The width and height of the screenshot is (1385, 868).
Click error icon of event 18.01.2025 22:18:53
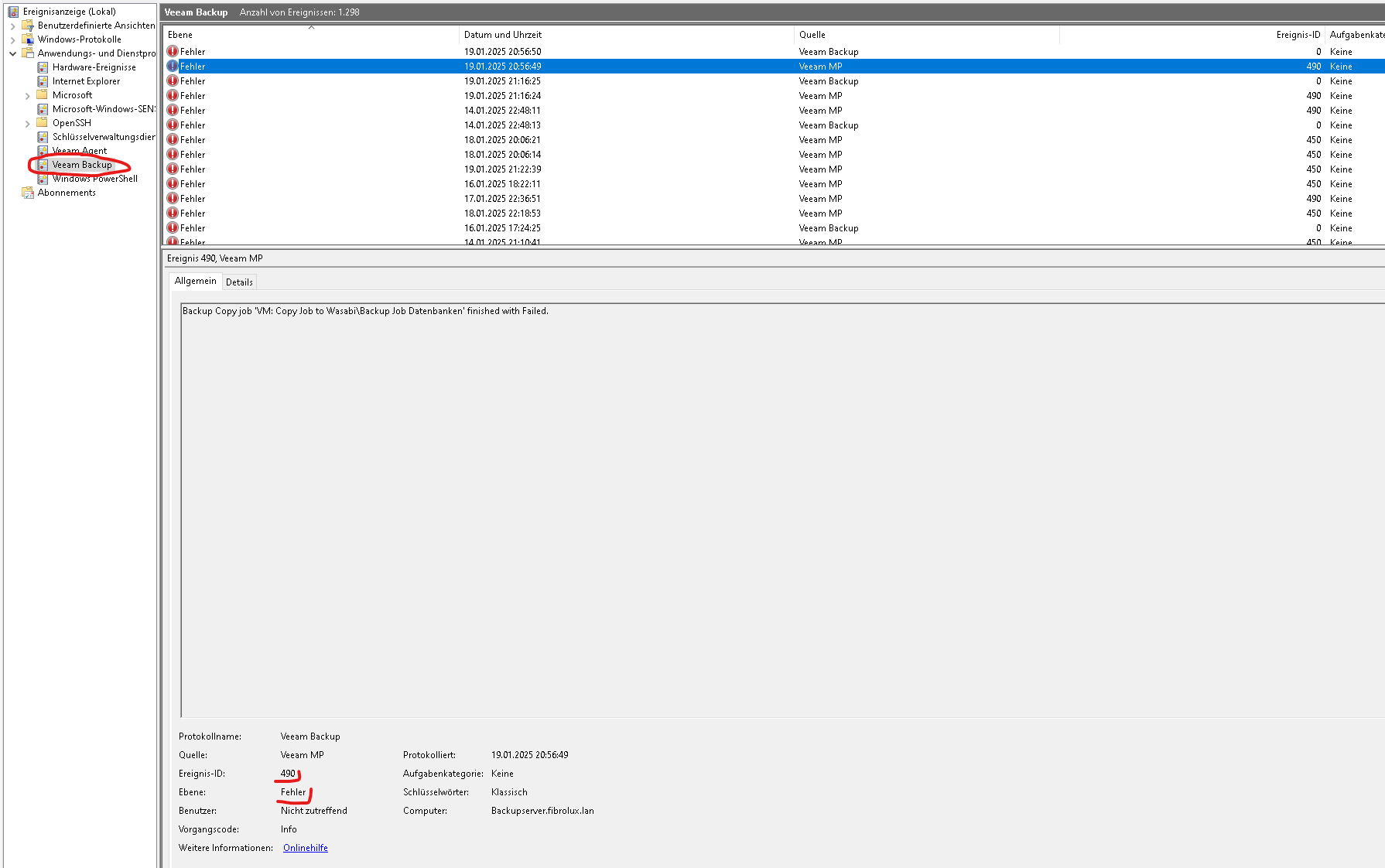[x=173, y=214]
